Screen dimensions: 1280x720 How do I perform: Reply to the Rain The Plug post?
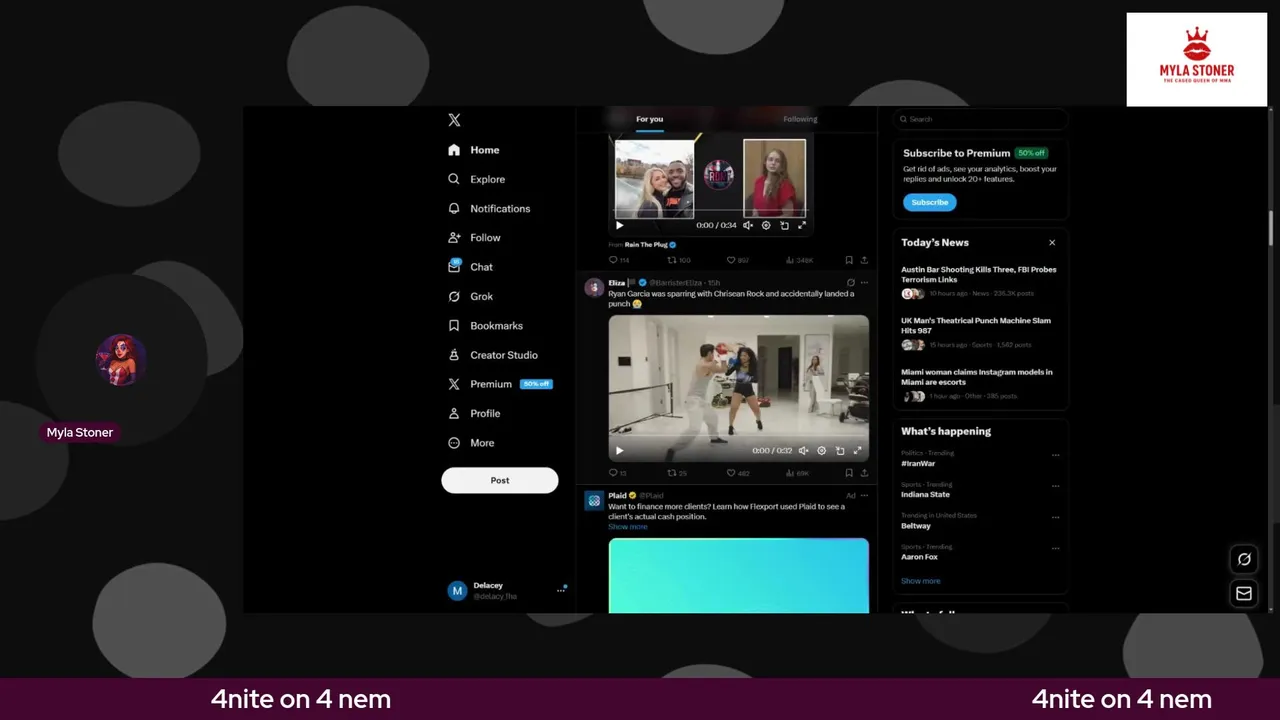[618, 260]
